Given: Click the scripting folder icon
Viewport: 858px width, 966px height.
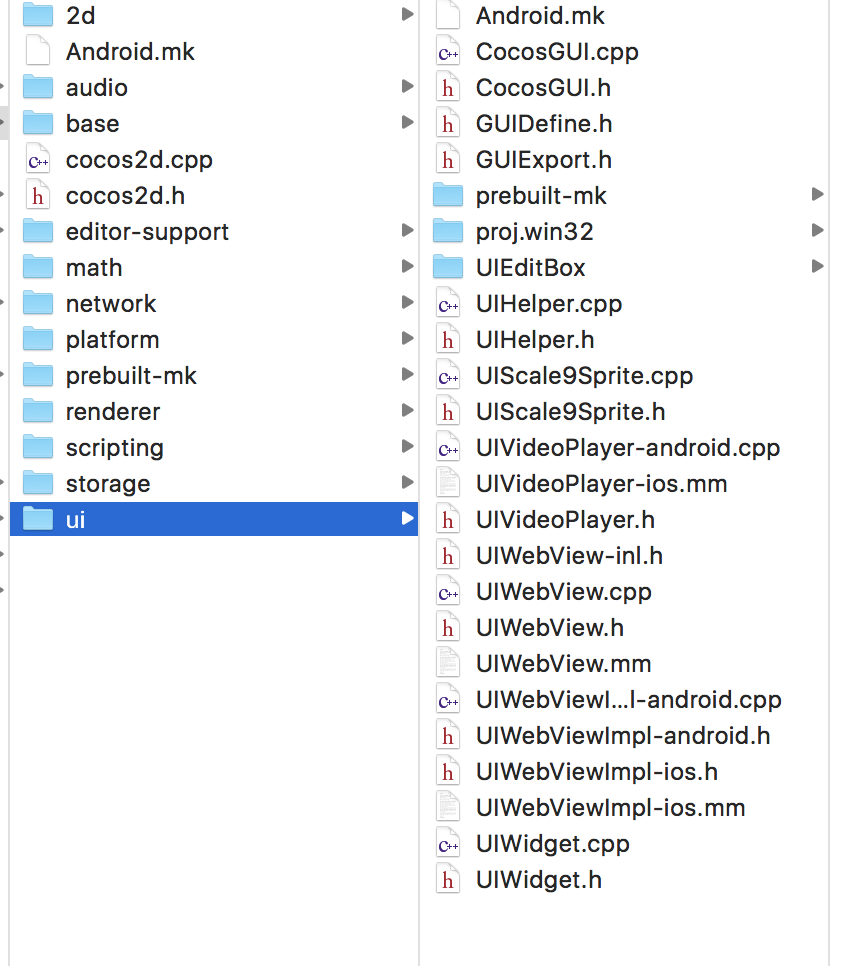Looking at the screenshot, I should tap(38, 447).
